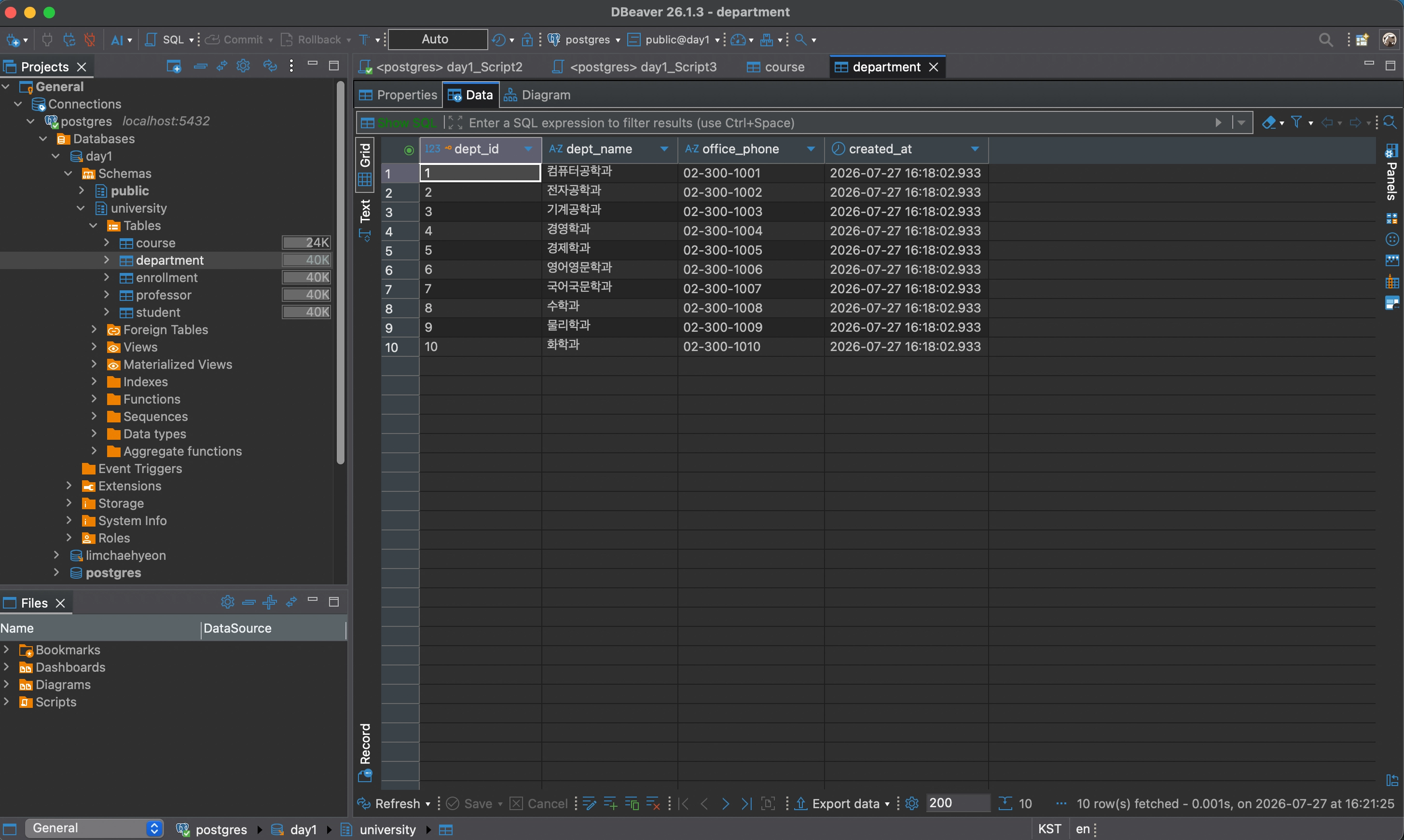Click the eraser icon to clear custom filters

tap(1268, 122)
